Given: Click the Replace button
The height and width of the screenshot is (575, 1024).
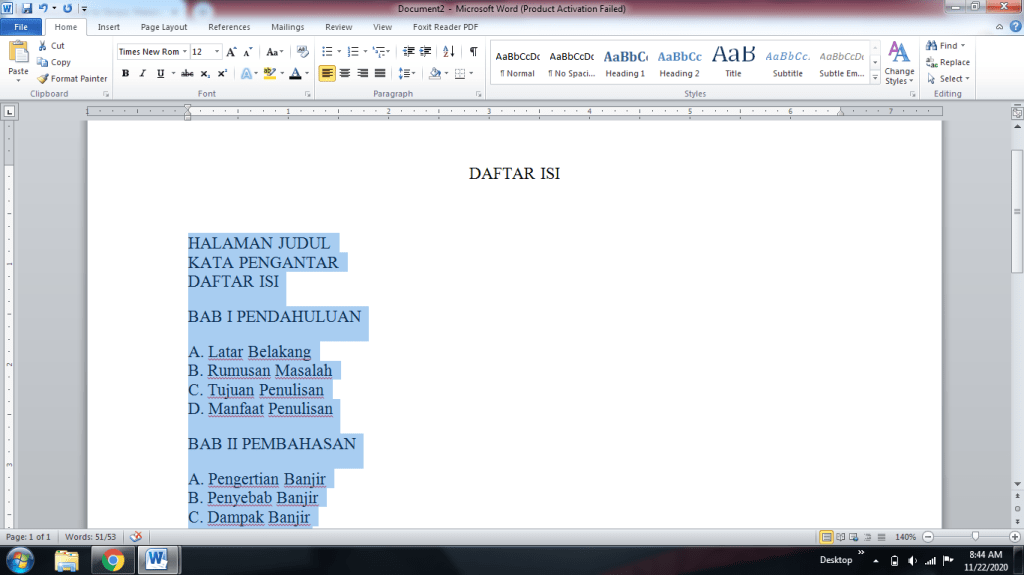Looking at the screenshot, I should point(947,62).
